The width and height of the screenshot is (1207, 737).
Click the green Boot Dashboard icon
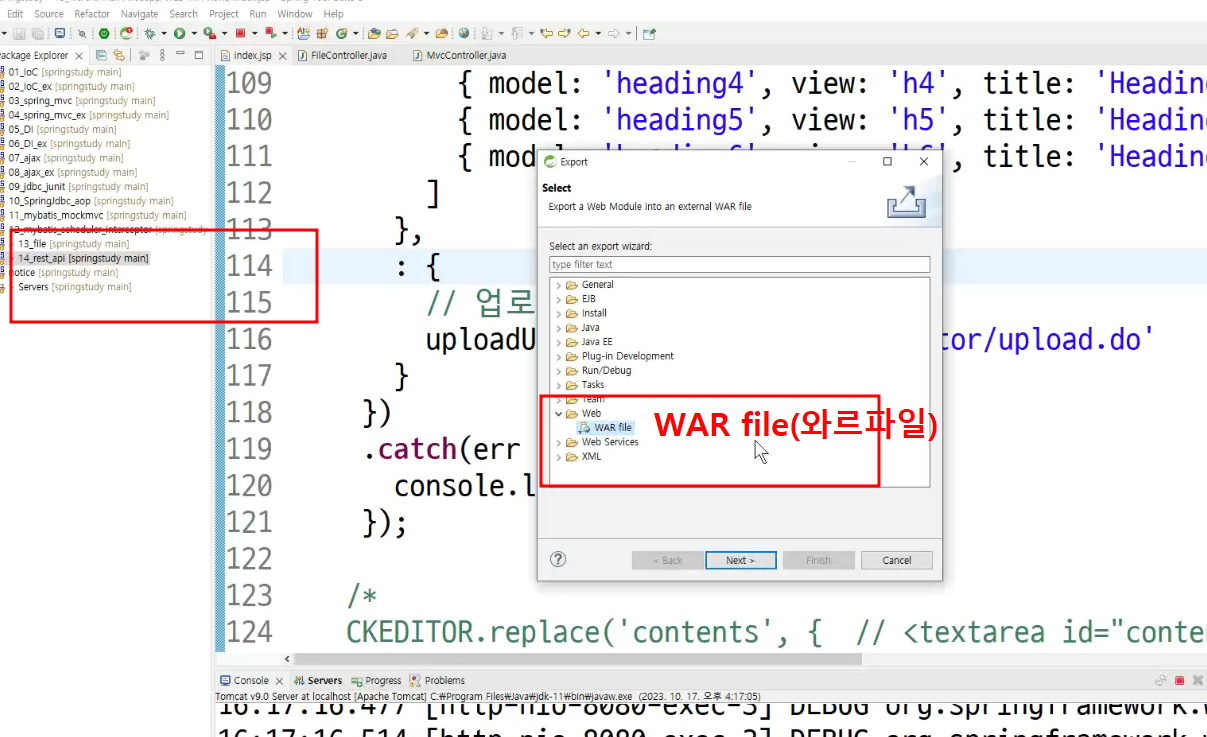click(x=104, y=33)
